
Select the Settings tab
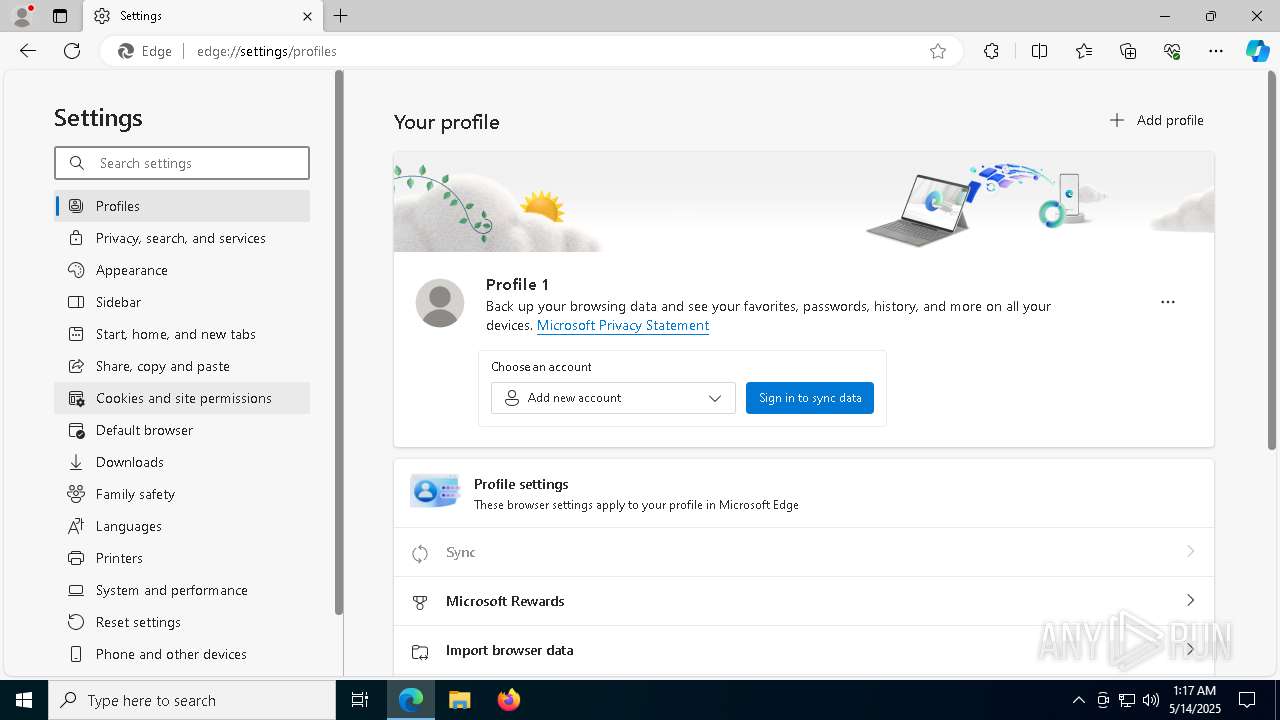point(203,16)
